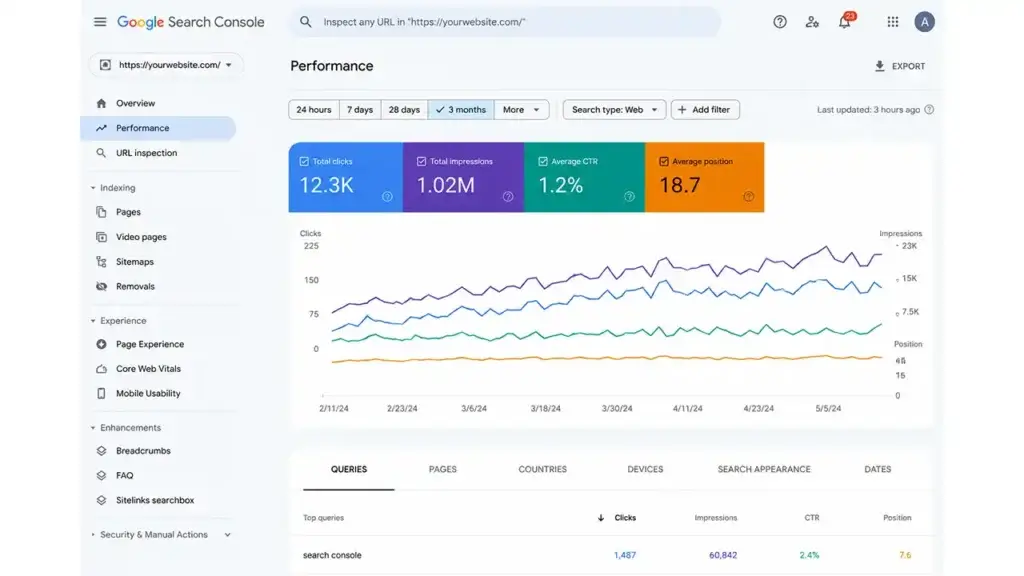This screenshot has height=576, width=1024.
Task: Click the CTR column header
Action: (x=812, y=518)
